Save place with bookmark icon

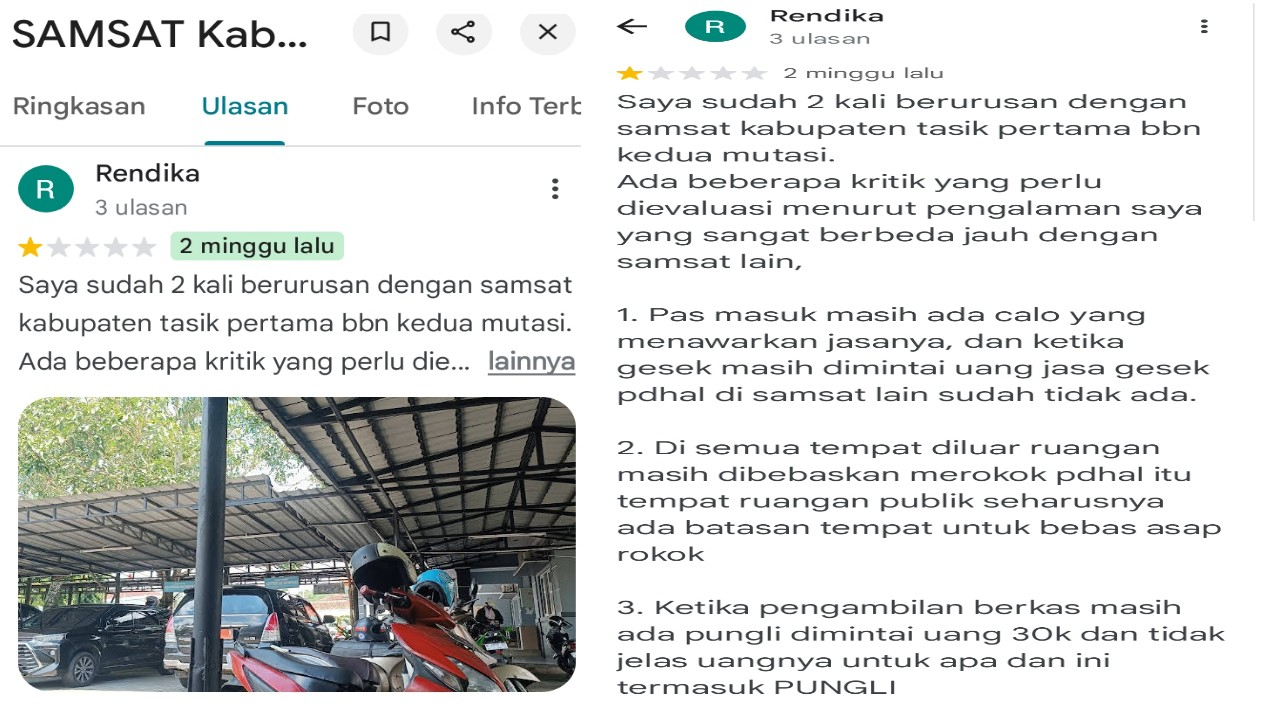(x=380, y=32)
